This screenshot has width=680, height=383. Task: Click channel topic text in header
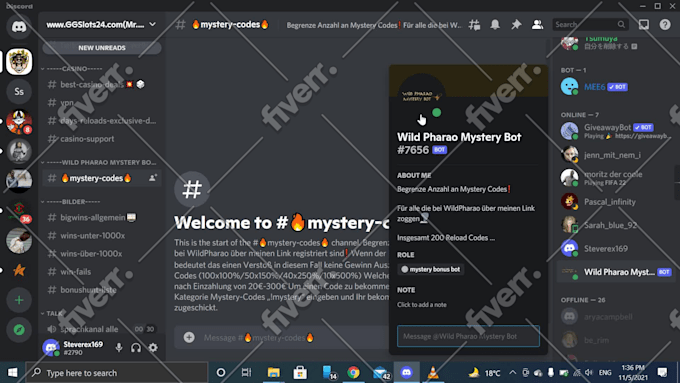pos(374,25)
